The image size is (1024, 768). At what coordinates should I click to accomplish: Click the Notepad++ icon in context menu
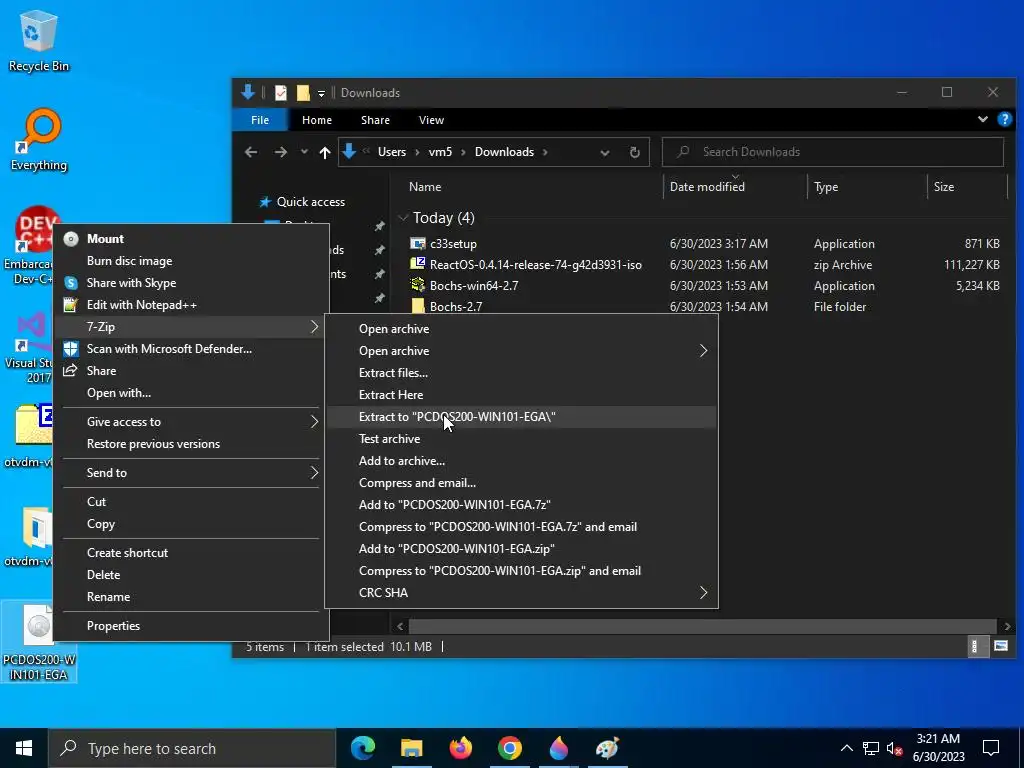tap(71, 305)
